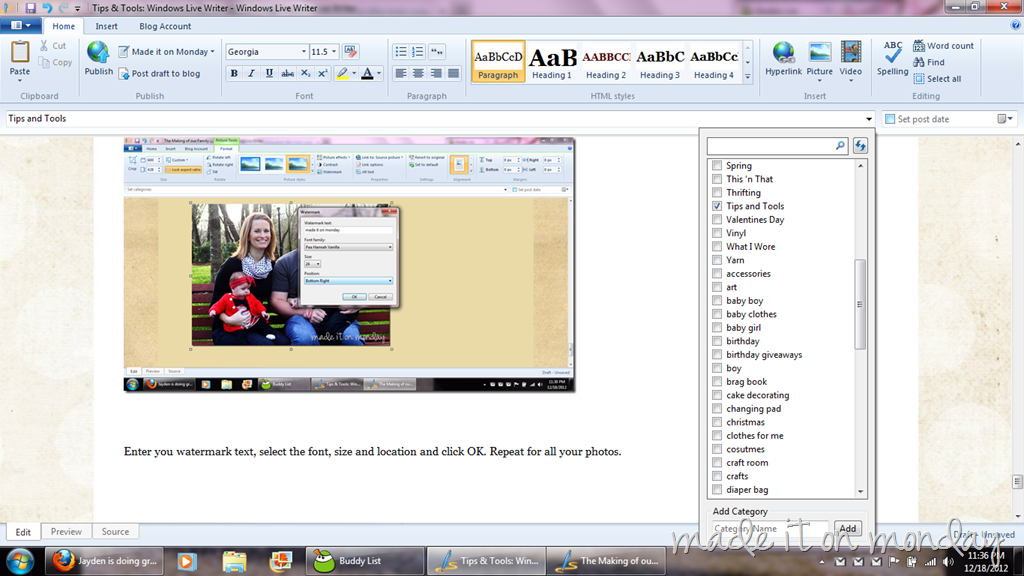Check the baby girl category
Screen dimensions: 1024x576
coord(717,328)
